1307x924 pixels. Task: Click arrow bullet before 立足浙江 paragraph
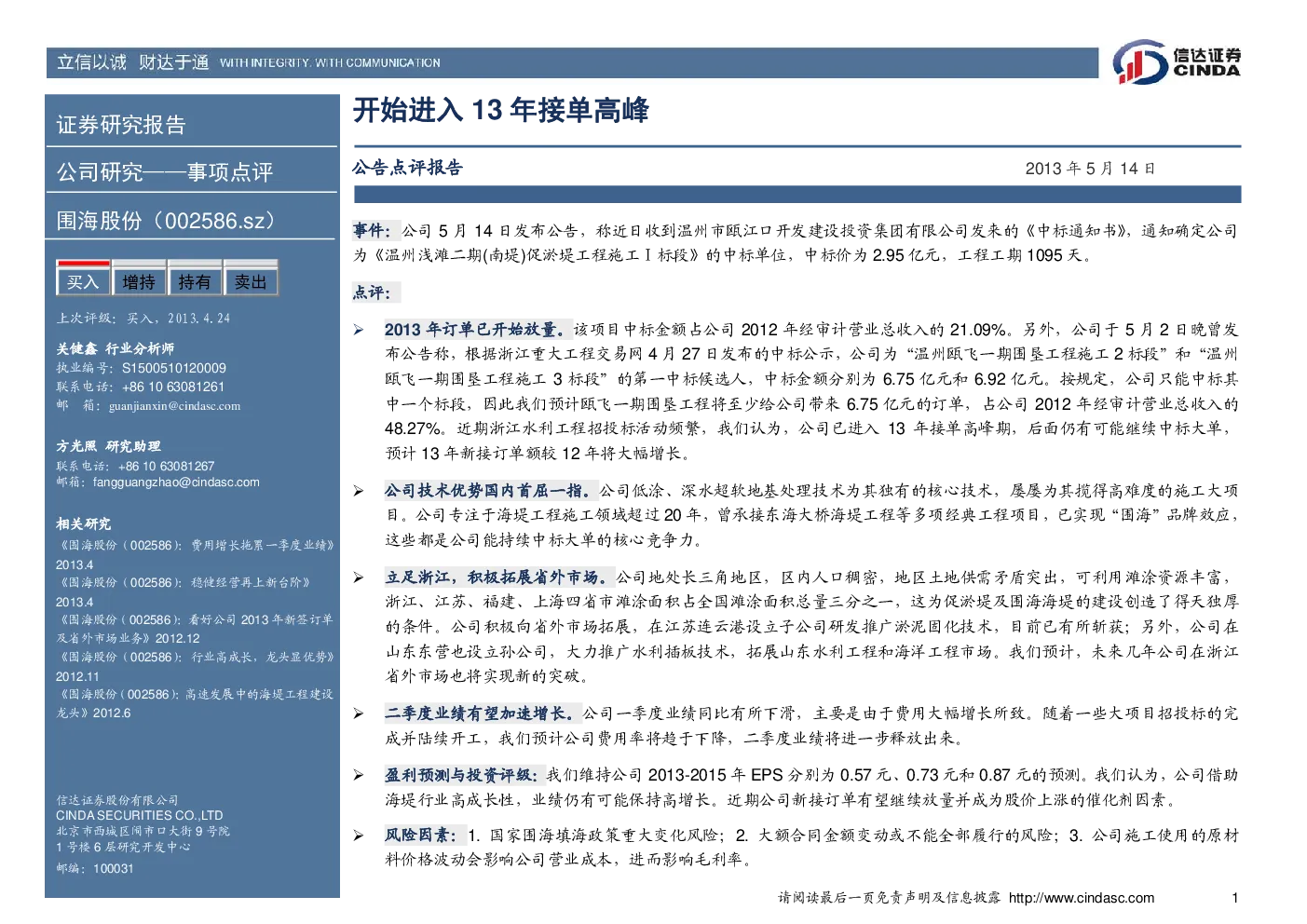[359, 577]
